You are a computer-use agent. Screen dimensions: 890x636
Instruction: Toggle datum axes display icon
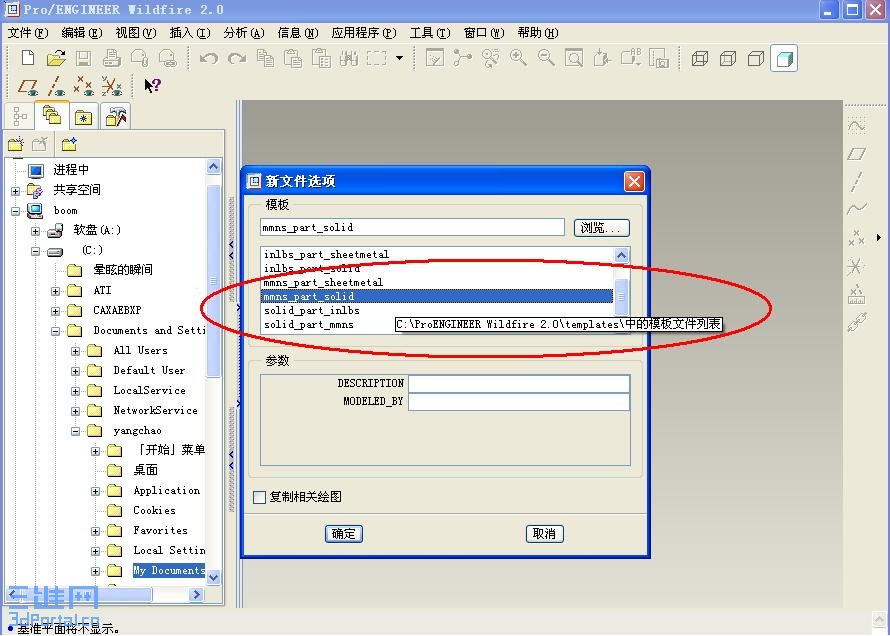pos(56,86)
